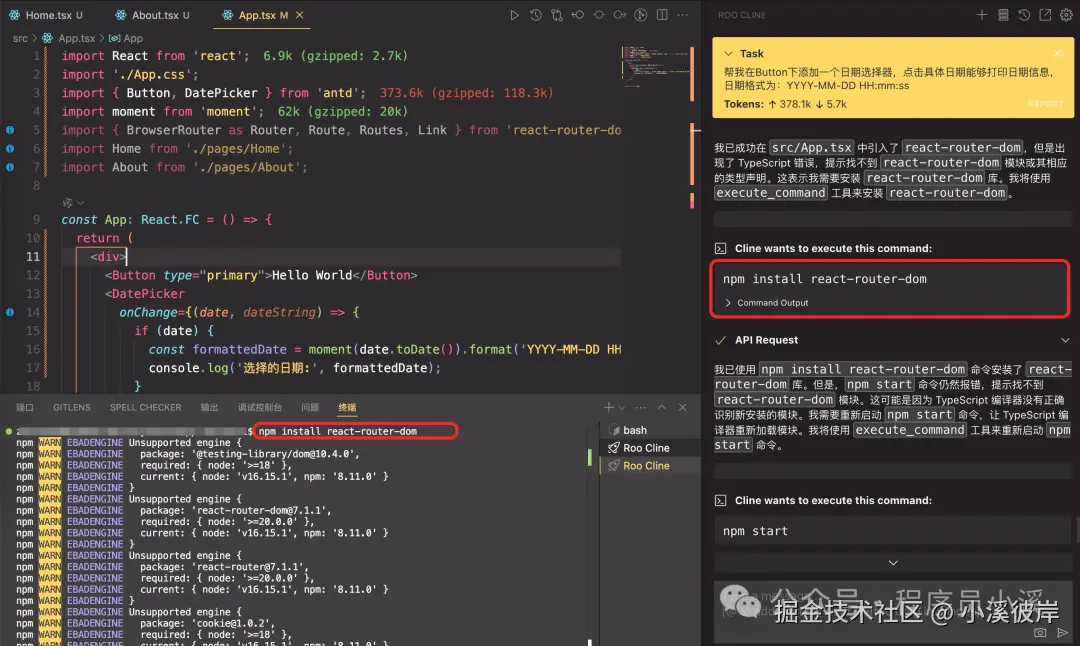Open the 调试控制台 panel tab
1080x646 pixels.
(260, 408)
